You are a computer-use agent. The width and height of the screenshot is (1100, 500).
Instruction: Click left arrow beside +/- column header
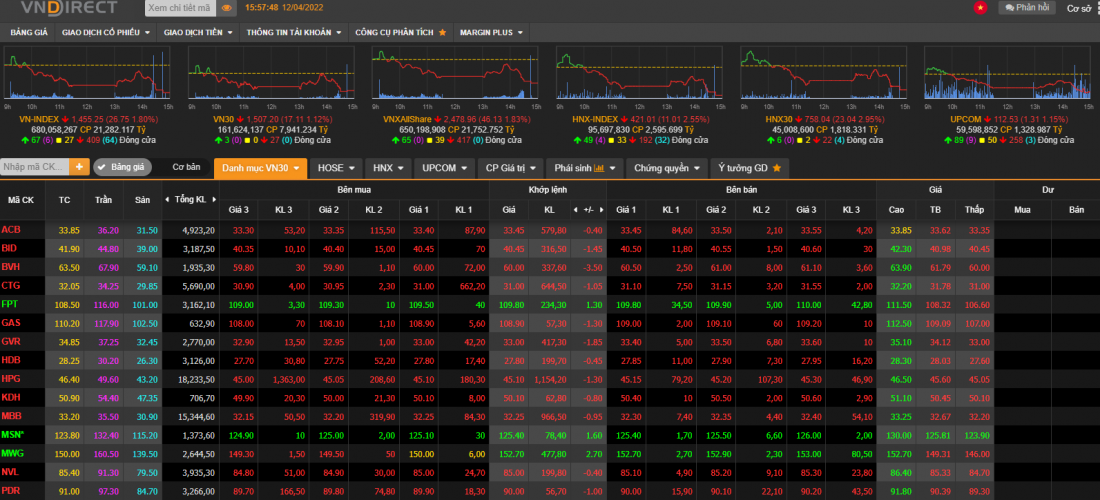pos(575,210)
